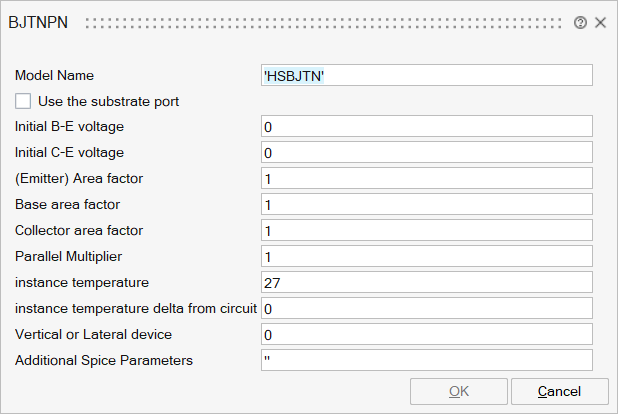Click the help question mark icon
Screen dimensions: 618x414
click(x=580, y=22)
